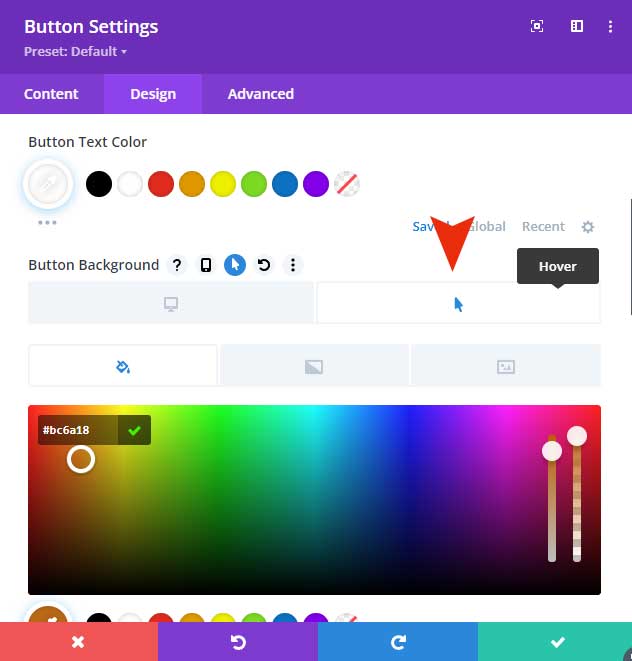Screen dimensions: 632x661
Task: Click the text color eyedropper picker circle
Action: 48,184
